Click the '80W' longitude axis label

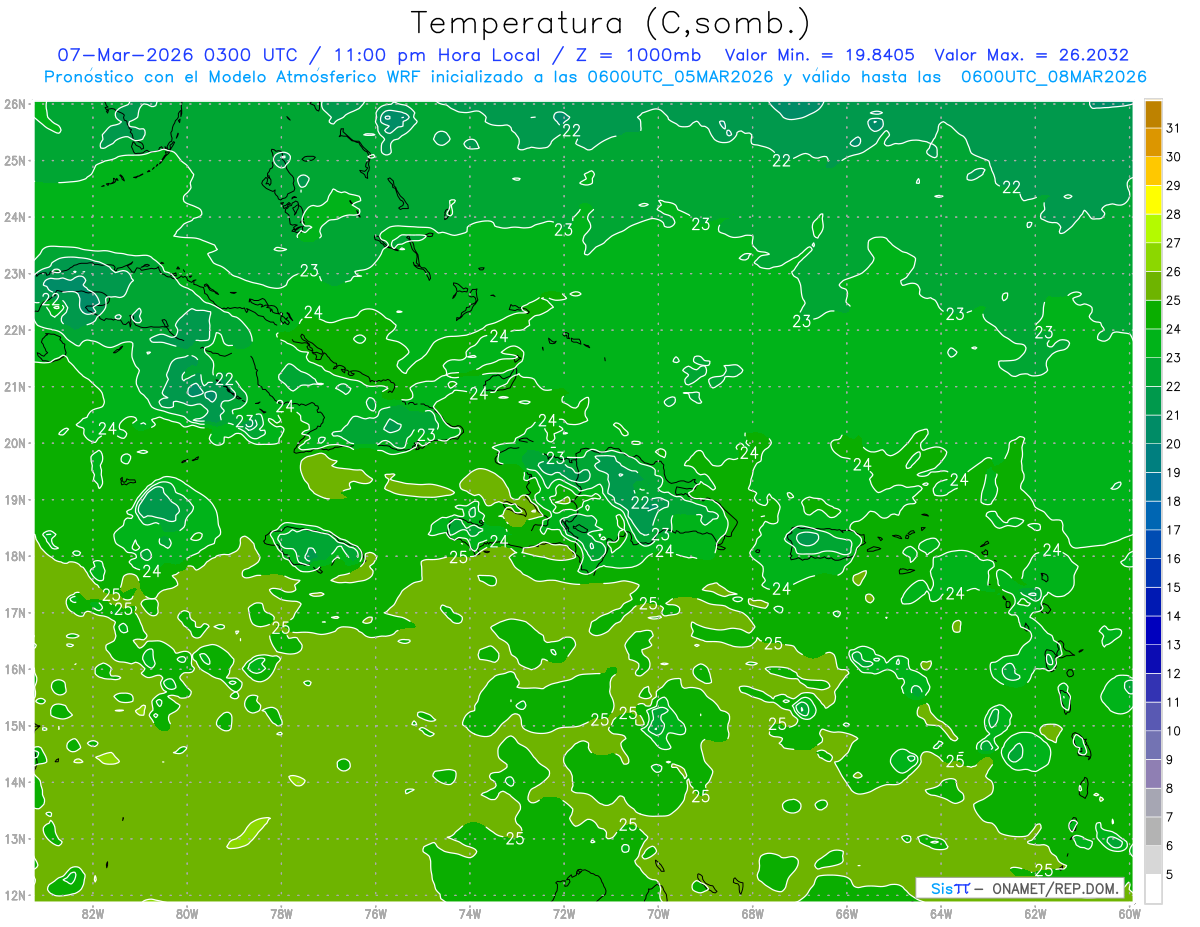[x=187, y=913]
